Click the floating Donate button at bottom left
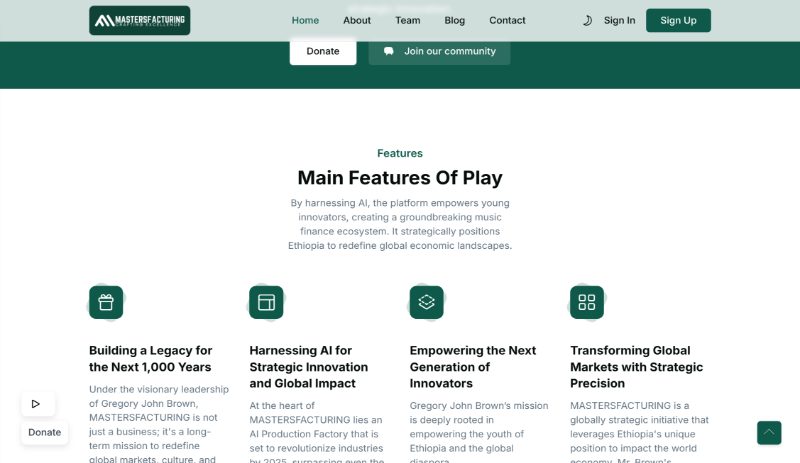 click(44, 432)
